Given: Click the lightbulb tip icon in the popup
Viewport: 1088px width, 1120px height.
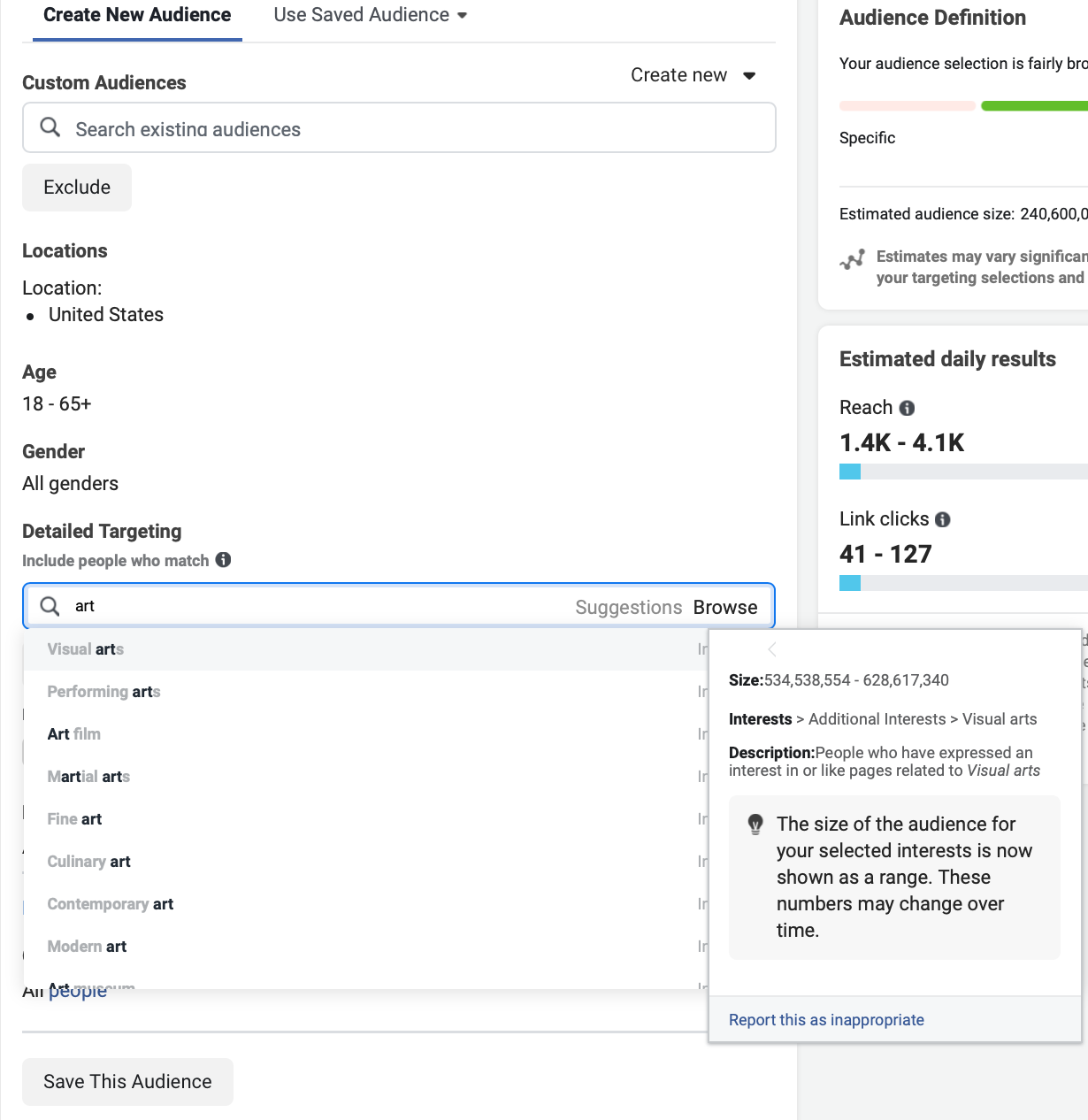Looking at the screenshot, I should pos(755,825).
